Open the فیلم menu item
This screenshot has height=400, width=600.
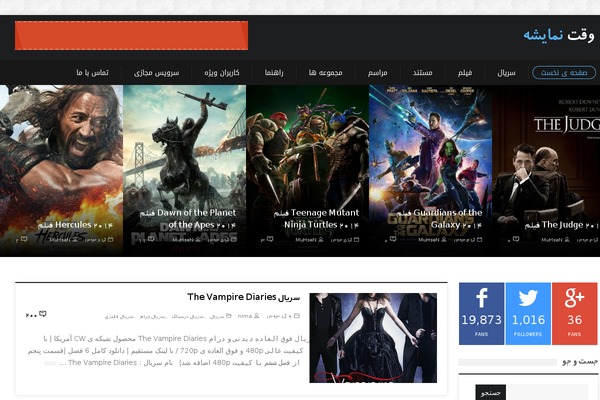(x=465, y=73)
